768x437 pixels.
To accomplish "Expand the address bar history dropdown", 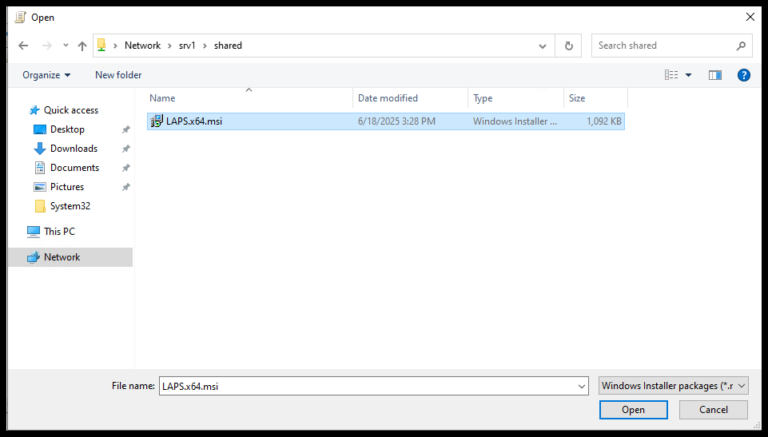I will (x=542, y=46).
